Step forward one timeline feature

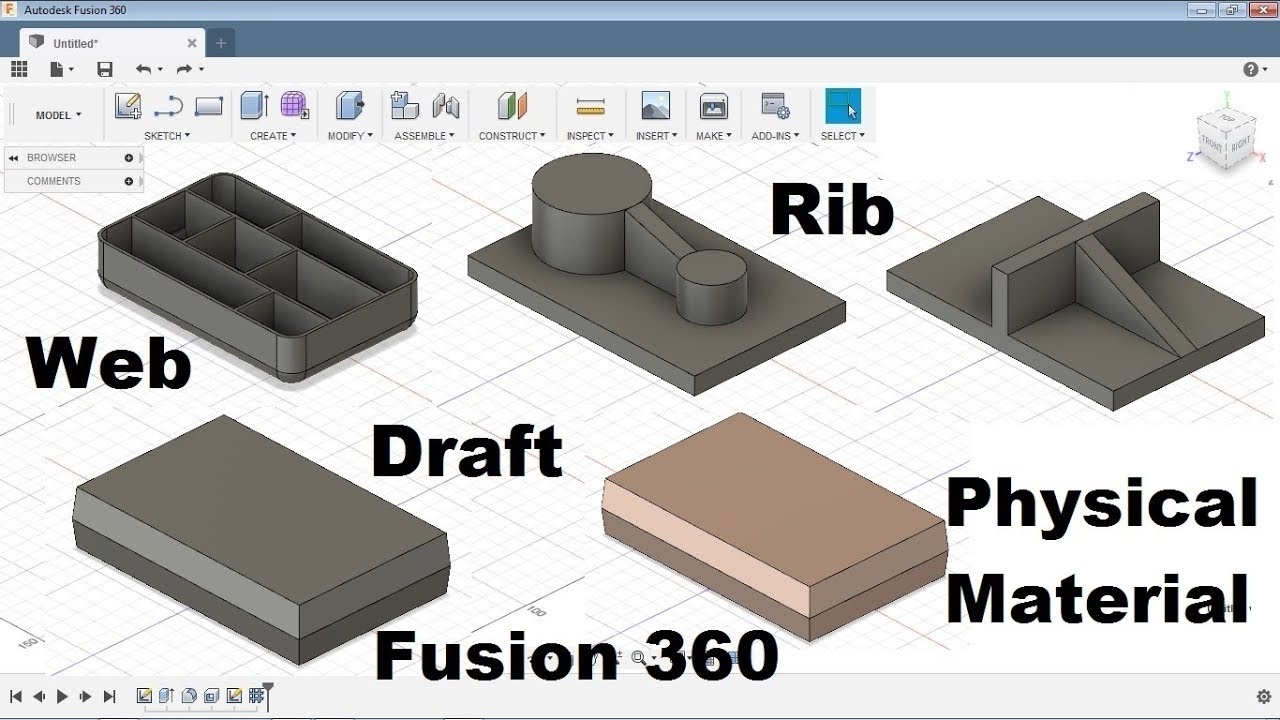tap(86, 697)
